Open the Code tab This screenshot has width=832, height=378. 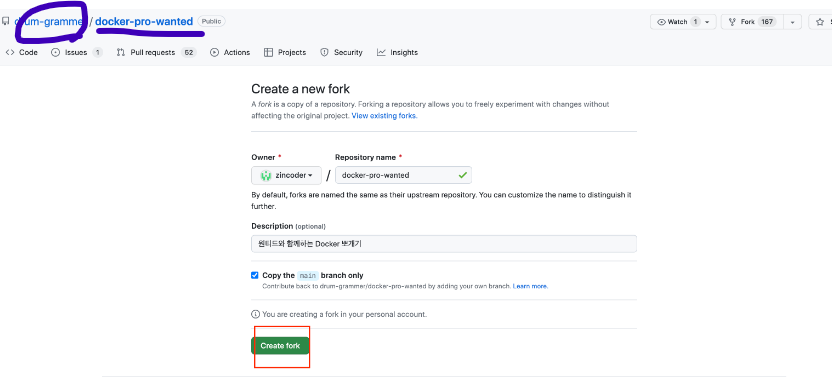point(22,53)
